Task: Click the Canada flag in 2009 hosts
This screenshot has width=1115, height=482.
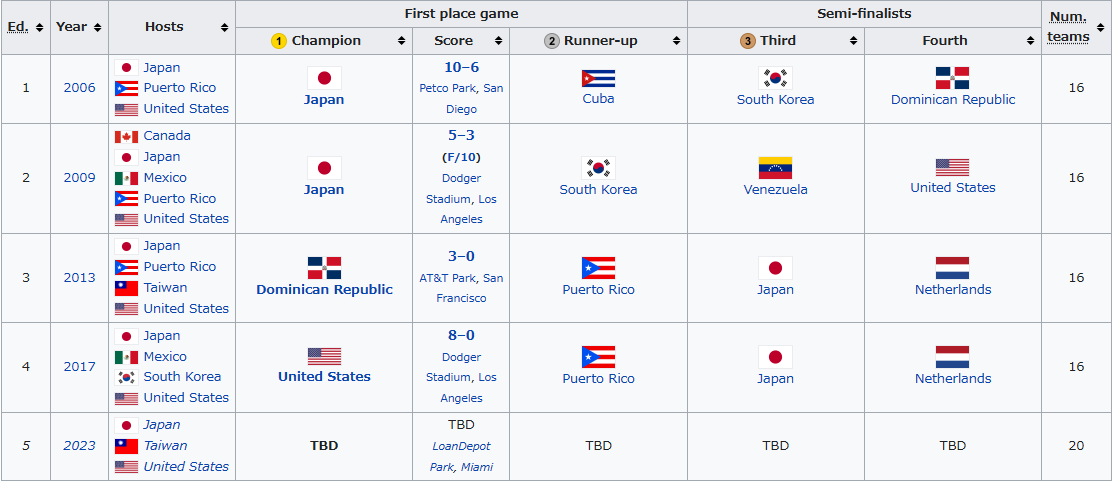Action: pyautogui.click(x=126, y=136)
